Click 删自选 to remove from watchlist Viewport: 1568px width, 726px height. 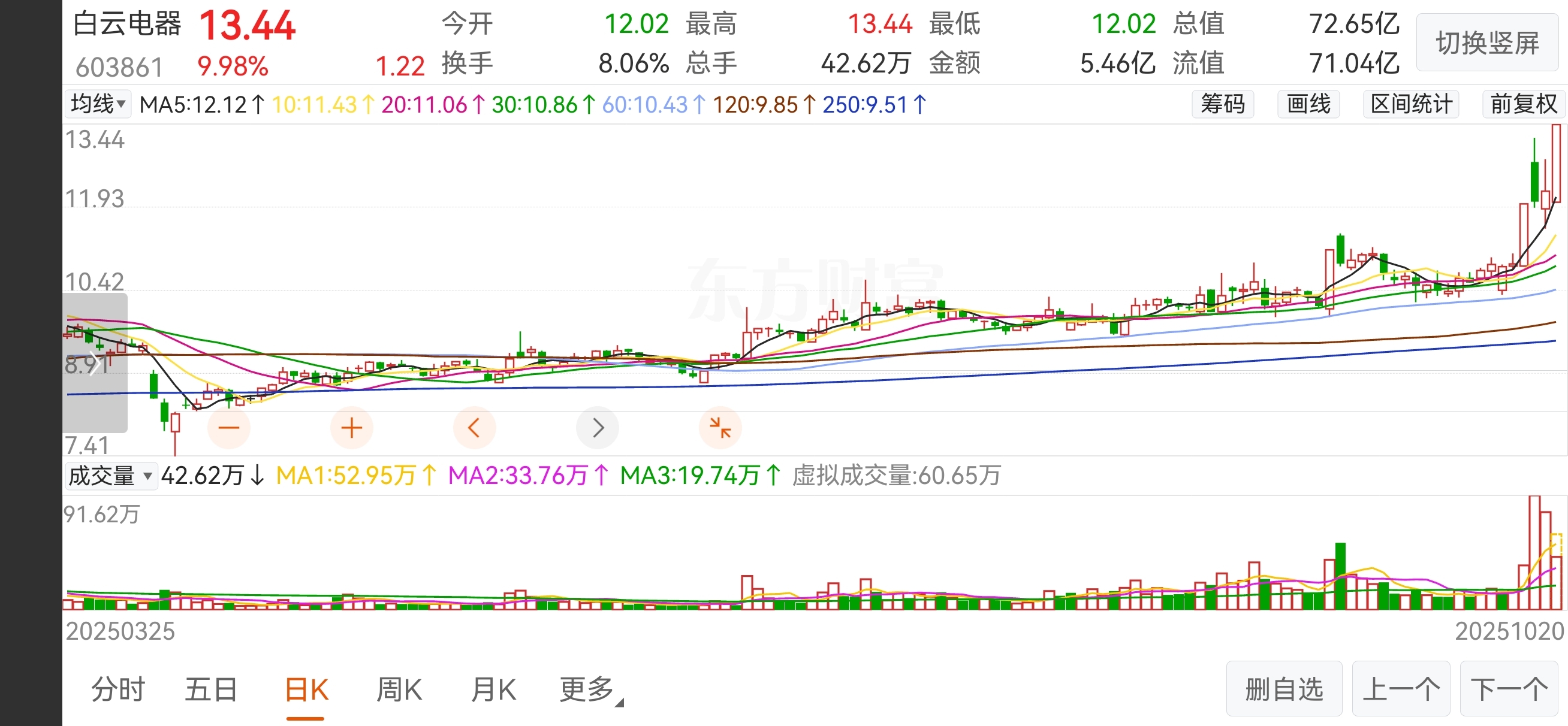tap(1284, 689)
